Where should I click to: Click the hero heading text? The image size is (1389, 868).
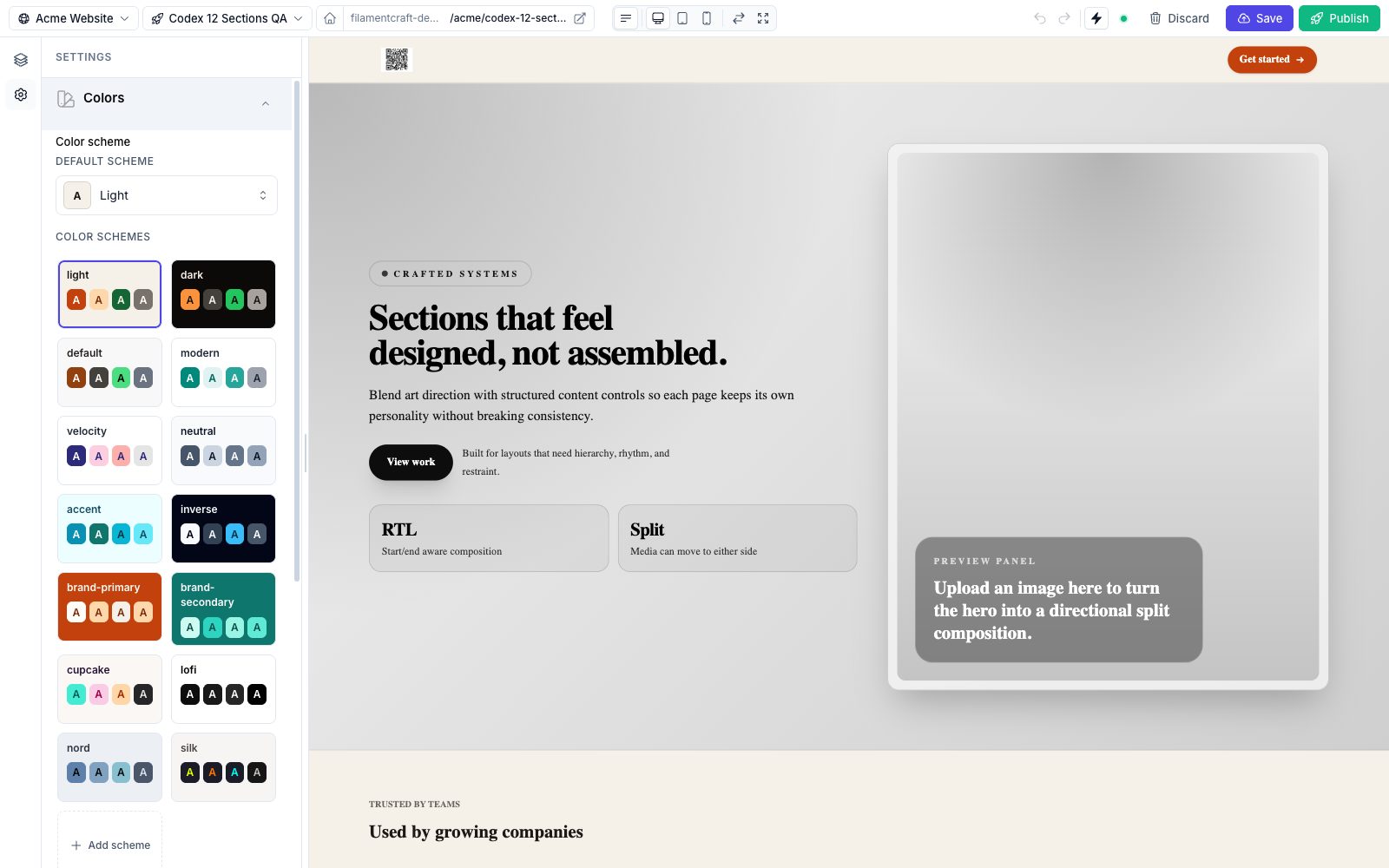pyautogui.click(x=548, y=336)
